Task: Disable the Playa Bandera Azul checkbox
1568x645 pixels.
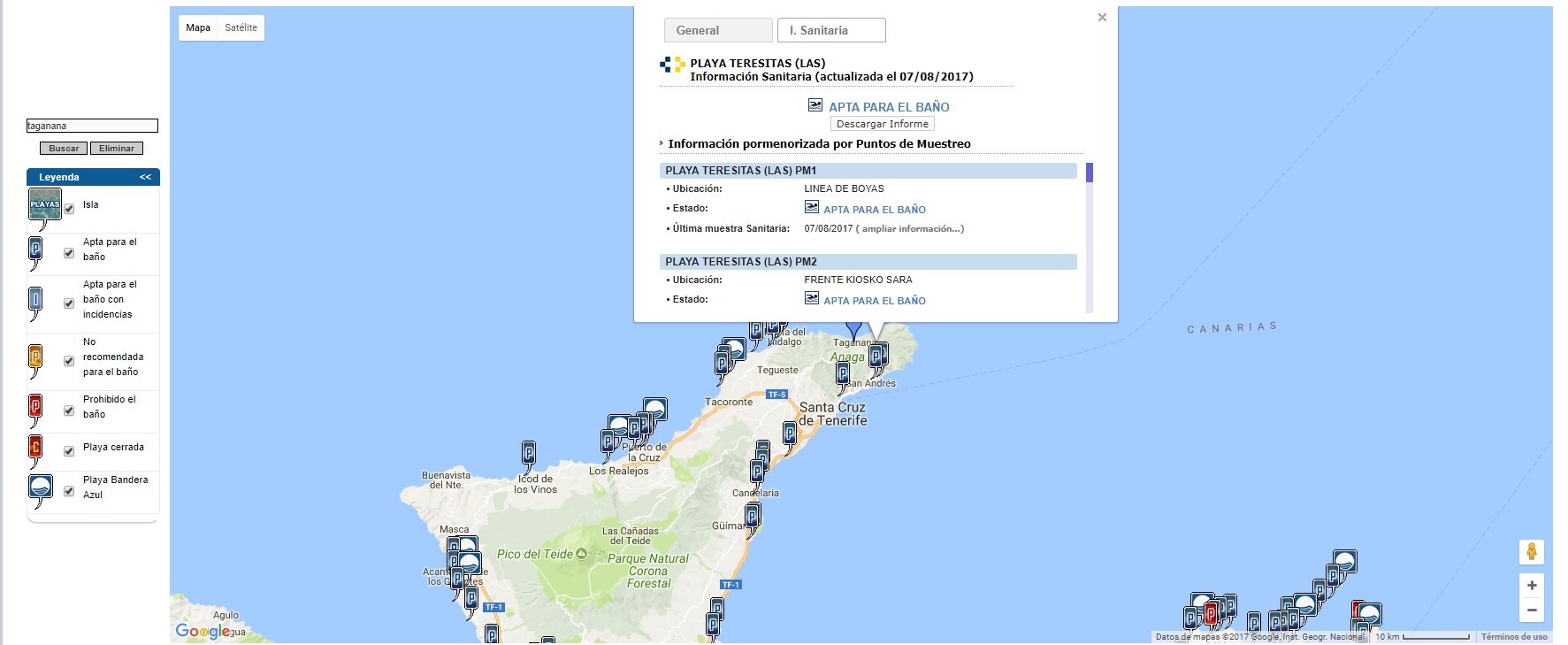Action: click(69, 491)
